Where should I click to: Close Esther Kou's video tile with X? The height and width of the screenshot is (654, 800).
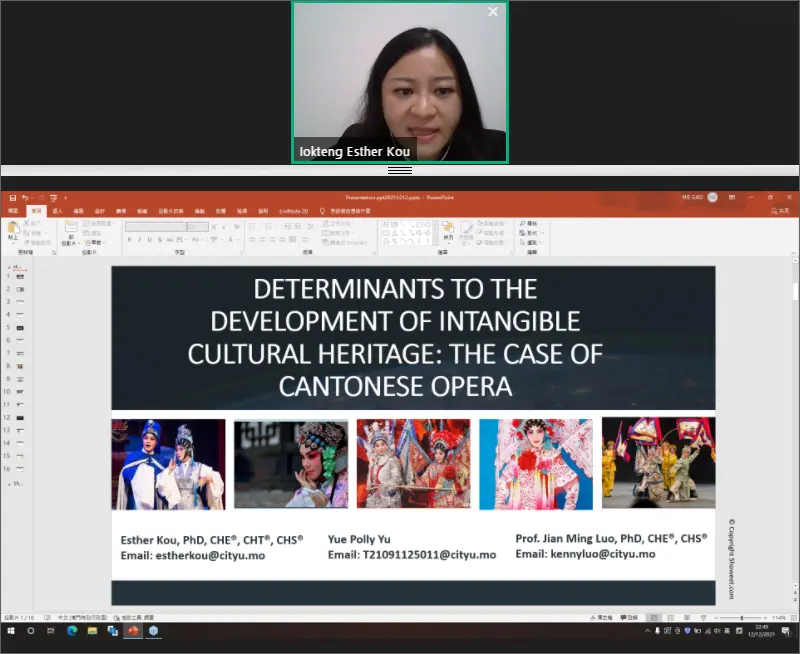click(492, 12)
